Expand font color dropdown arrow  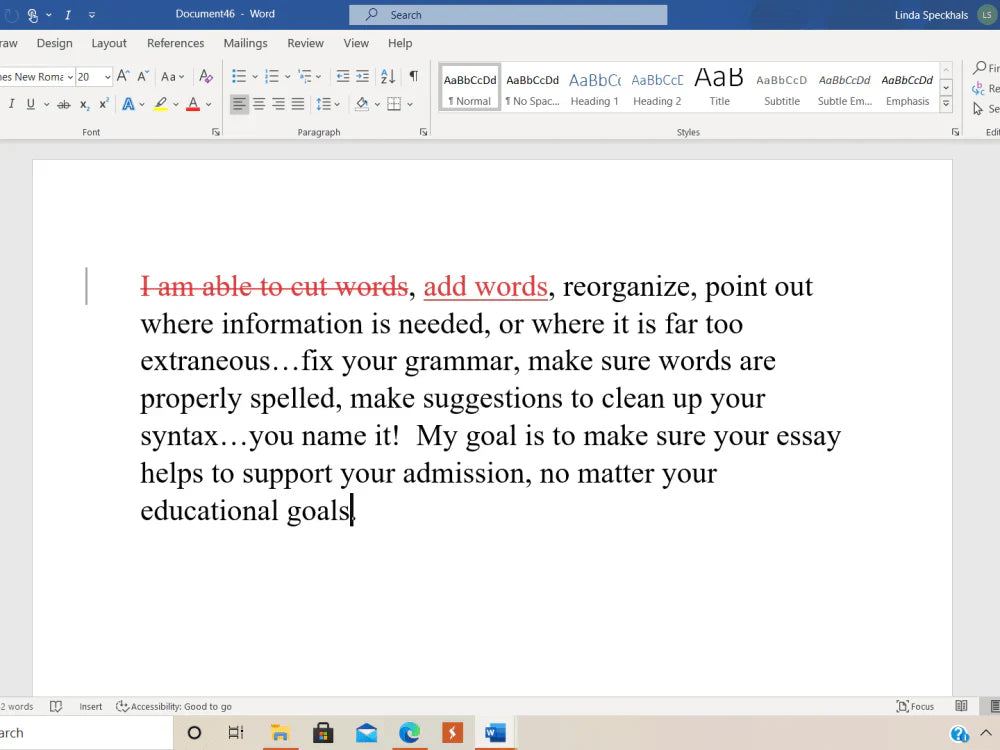(209, 104)
